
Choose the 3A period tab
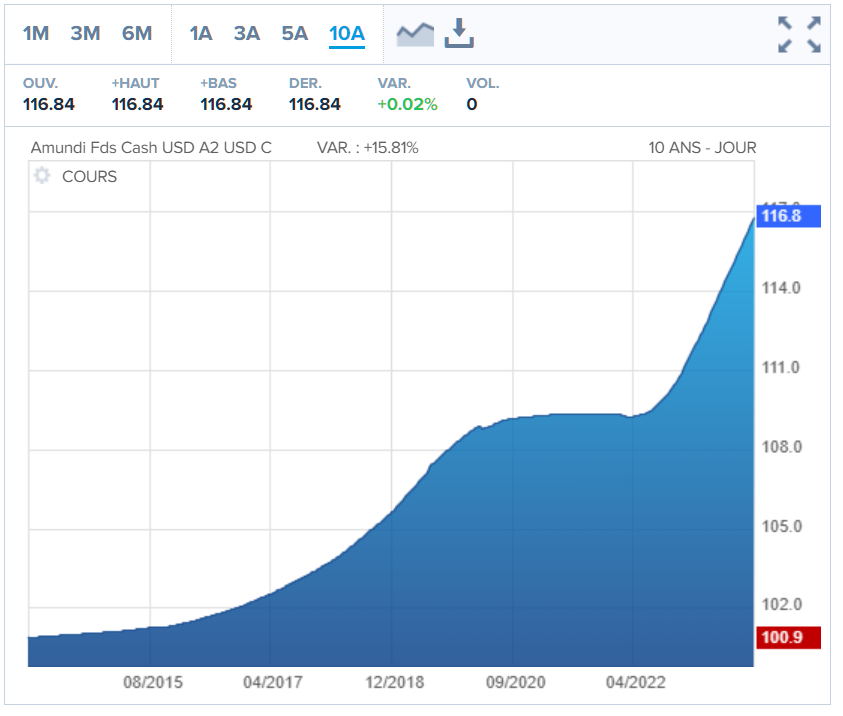pyautogui.click(x=247, y=33)
